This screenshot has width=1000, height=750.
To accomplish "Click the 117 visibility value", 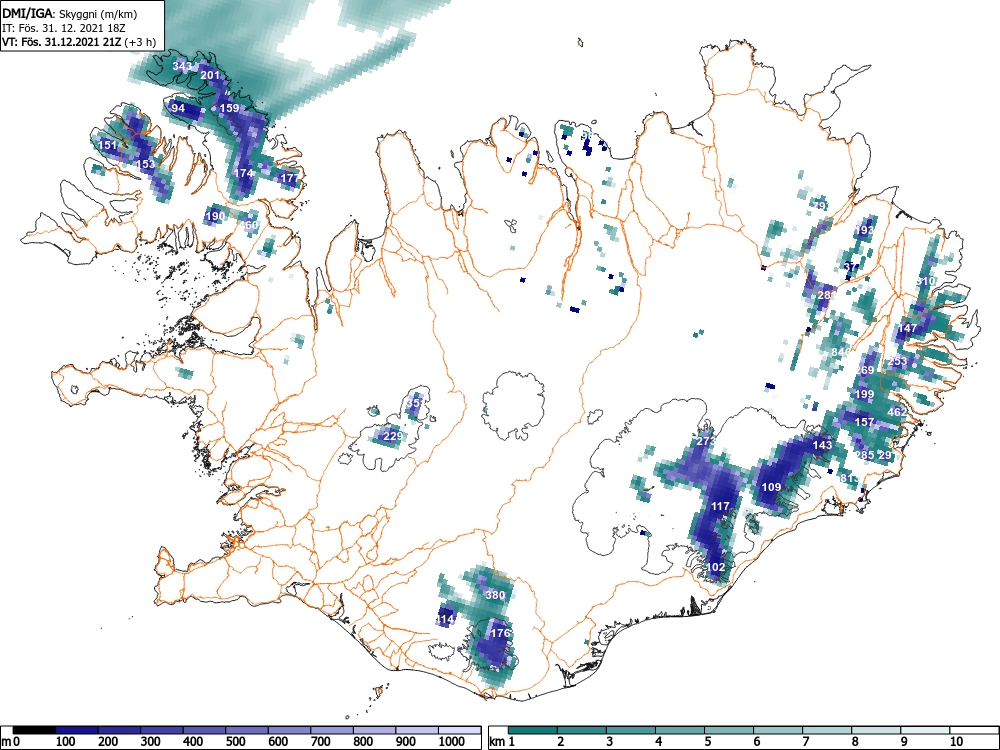I will (720, 506).
